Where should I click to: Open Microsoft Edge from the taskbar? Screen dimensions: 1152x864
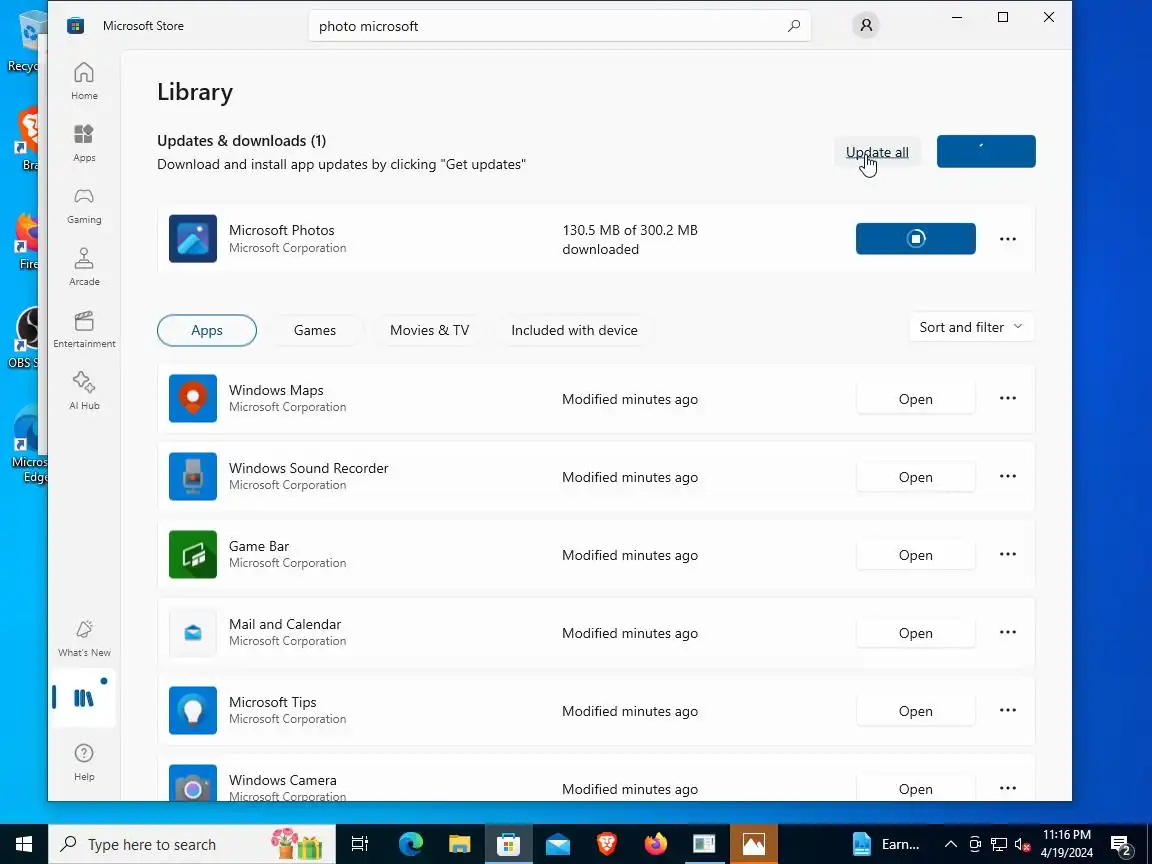click(x=411, y=844)
